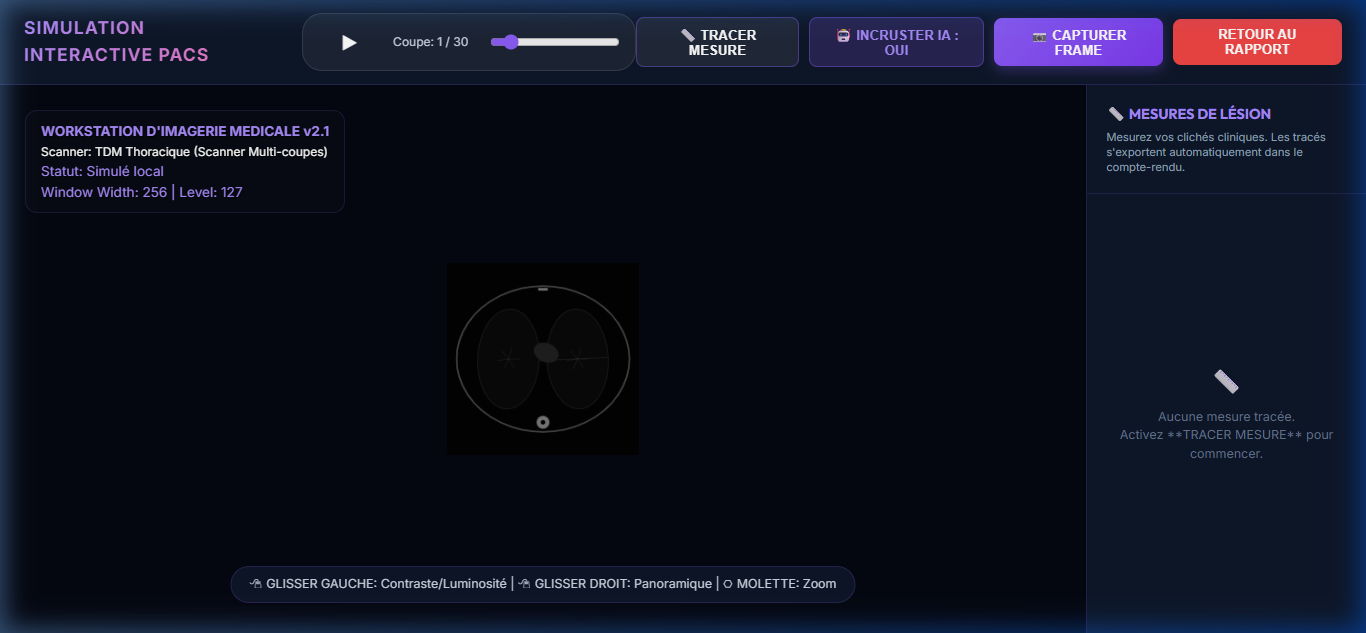Screen dimensions: 1366x633
Task: Click the 'Scanner: TDM Thoracique' line
Action: click(x=184, y=152)
